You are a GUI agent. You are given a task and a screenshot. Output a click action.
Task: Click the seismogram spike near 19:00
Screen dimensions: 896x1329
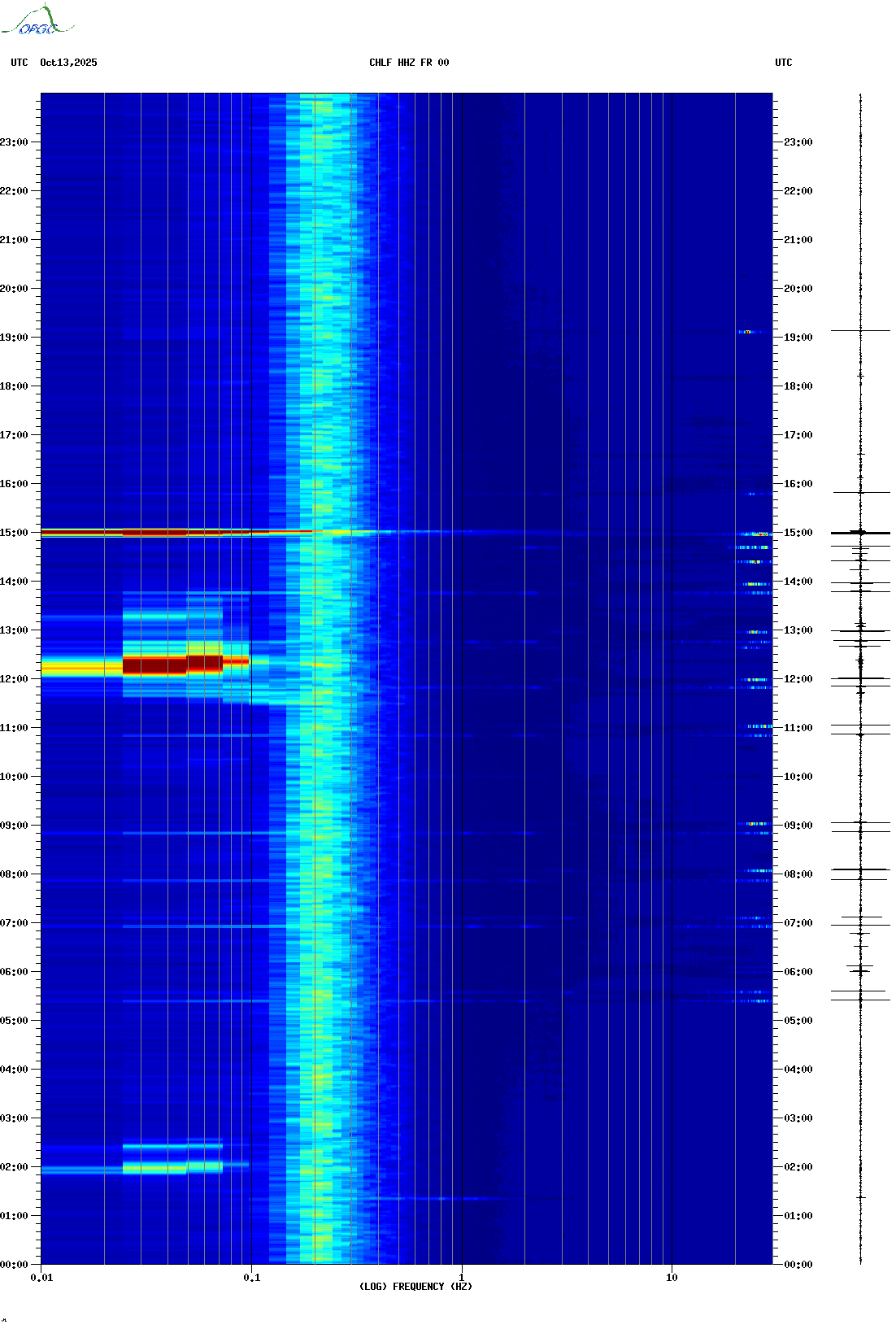[x=860, y=331]
